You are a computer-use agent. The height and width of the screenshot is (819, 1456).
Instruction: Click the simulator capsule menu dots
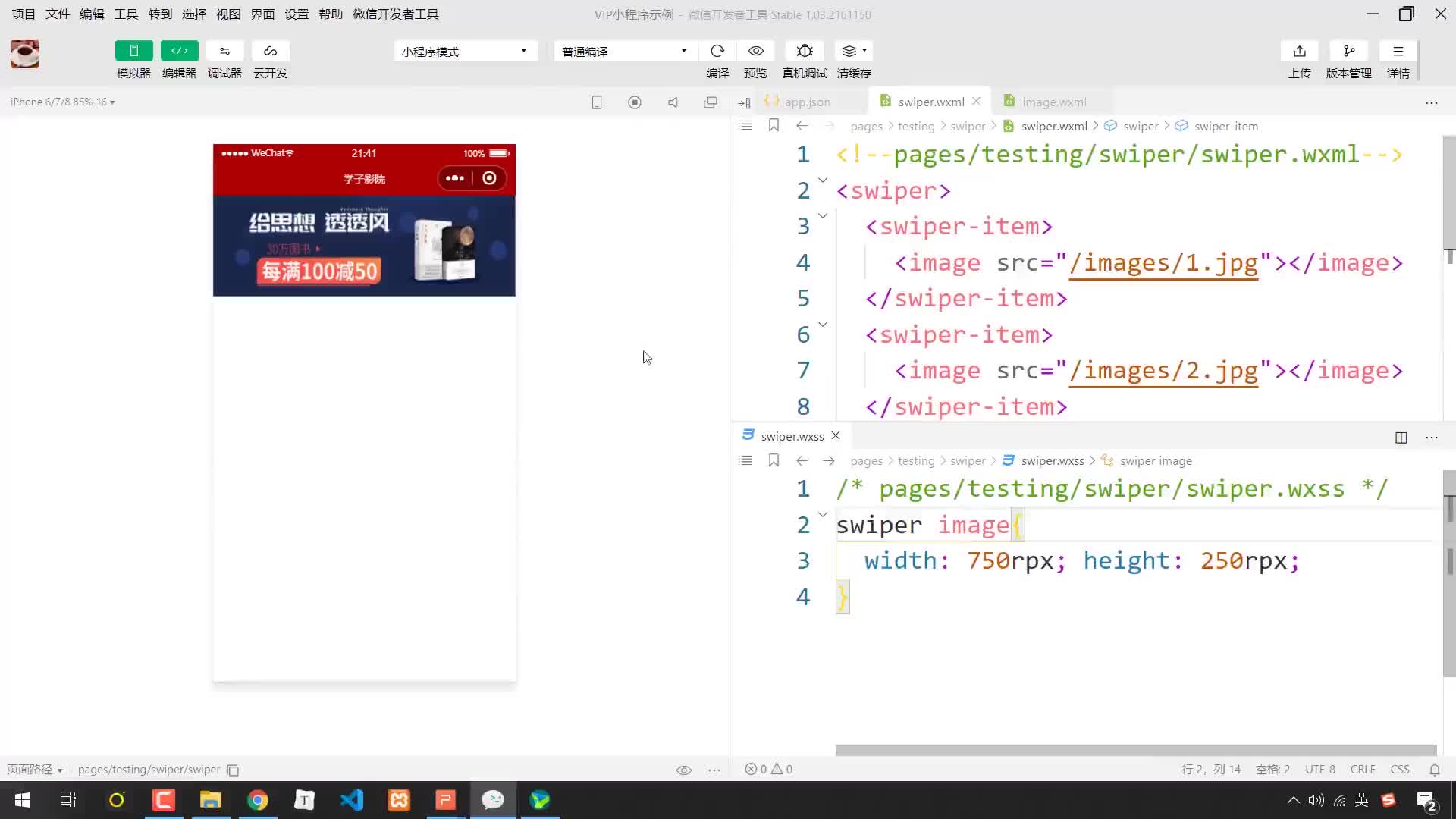coord(454,178)
